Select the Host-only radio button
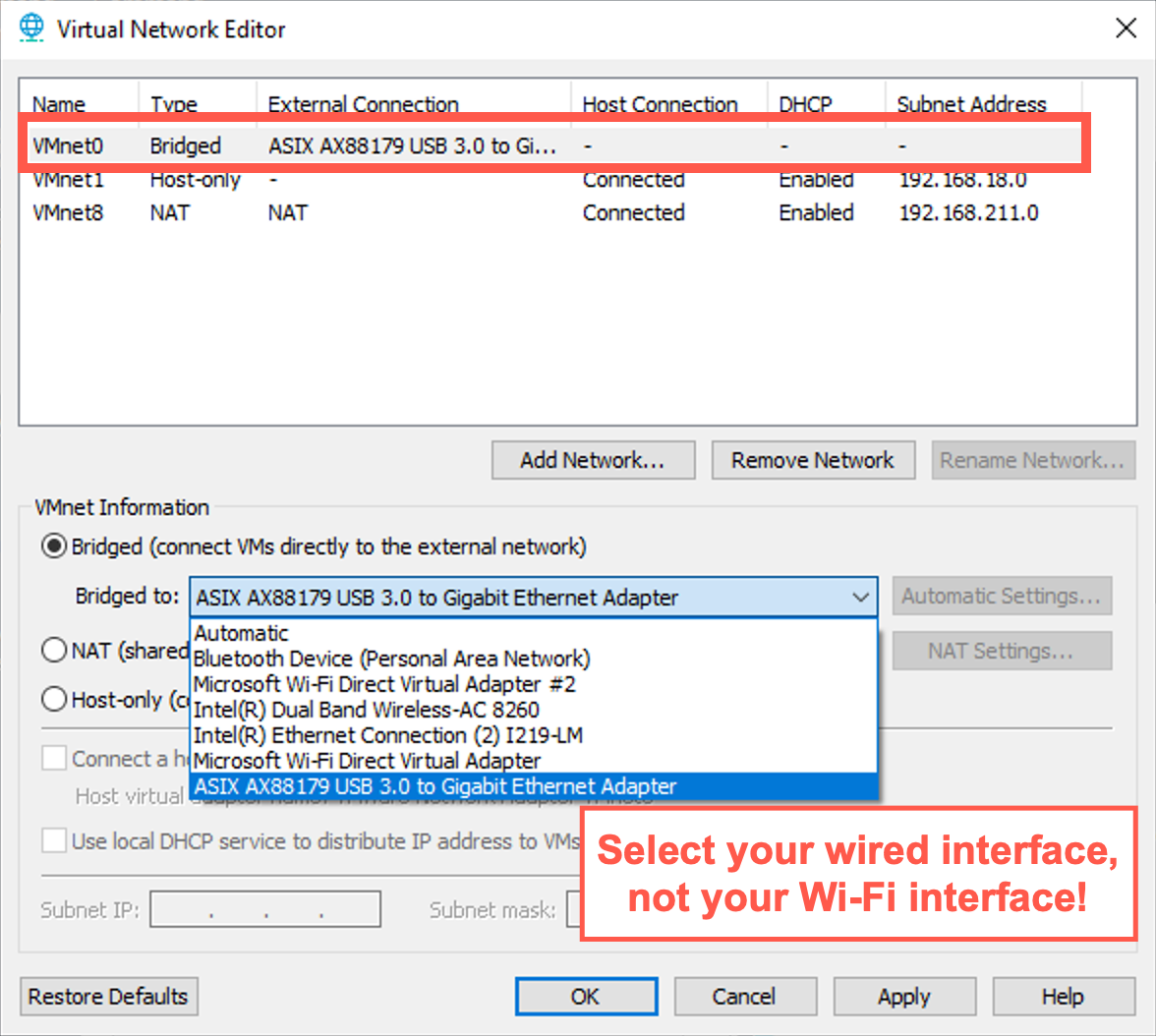The height and width of the screenshot is (1036, 1156). pos(54,700)
